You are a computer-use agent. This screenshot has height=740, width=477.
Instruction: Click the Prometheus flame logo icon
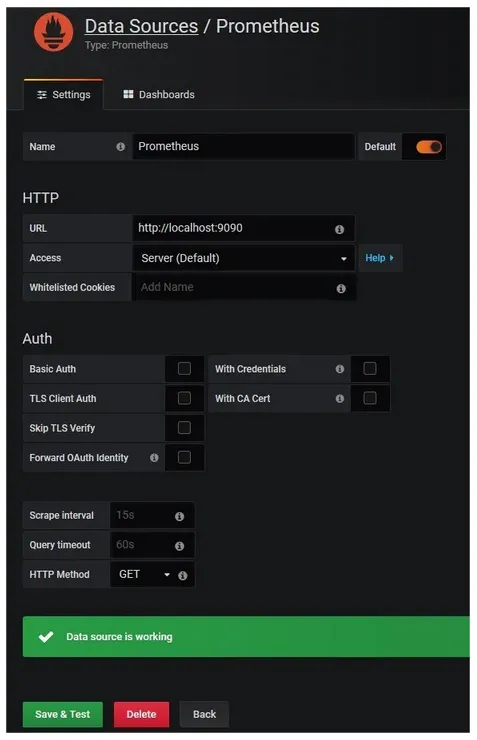(53, 32)
